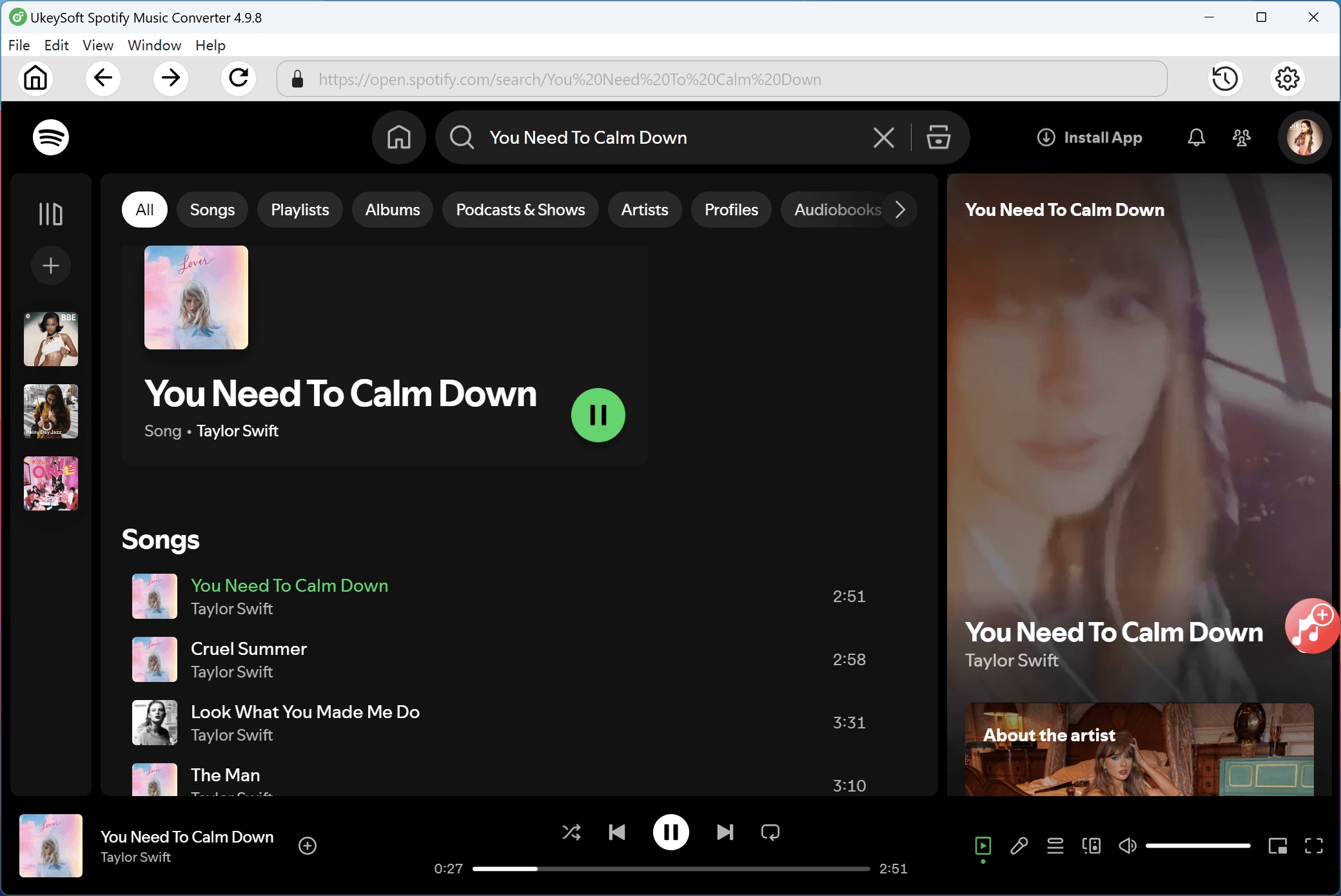Open the Taylor Swift artist link in top result

tap(237, 431)
